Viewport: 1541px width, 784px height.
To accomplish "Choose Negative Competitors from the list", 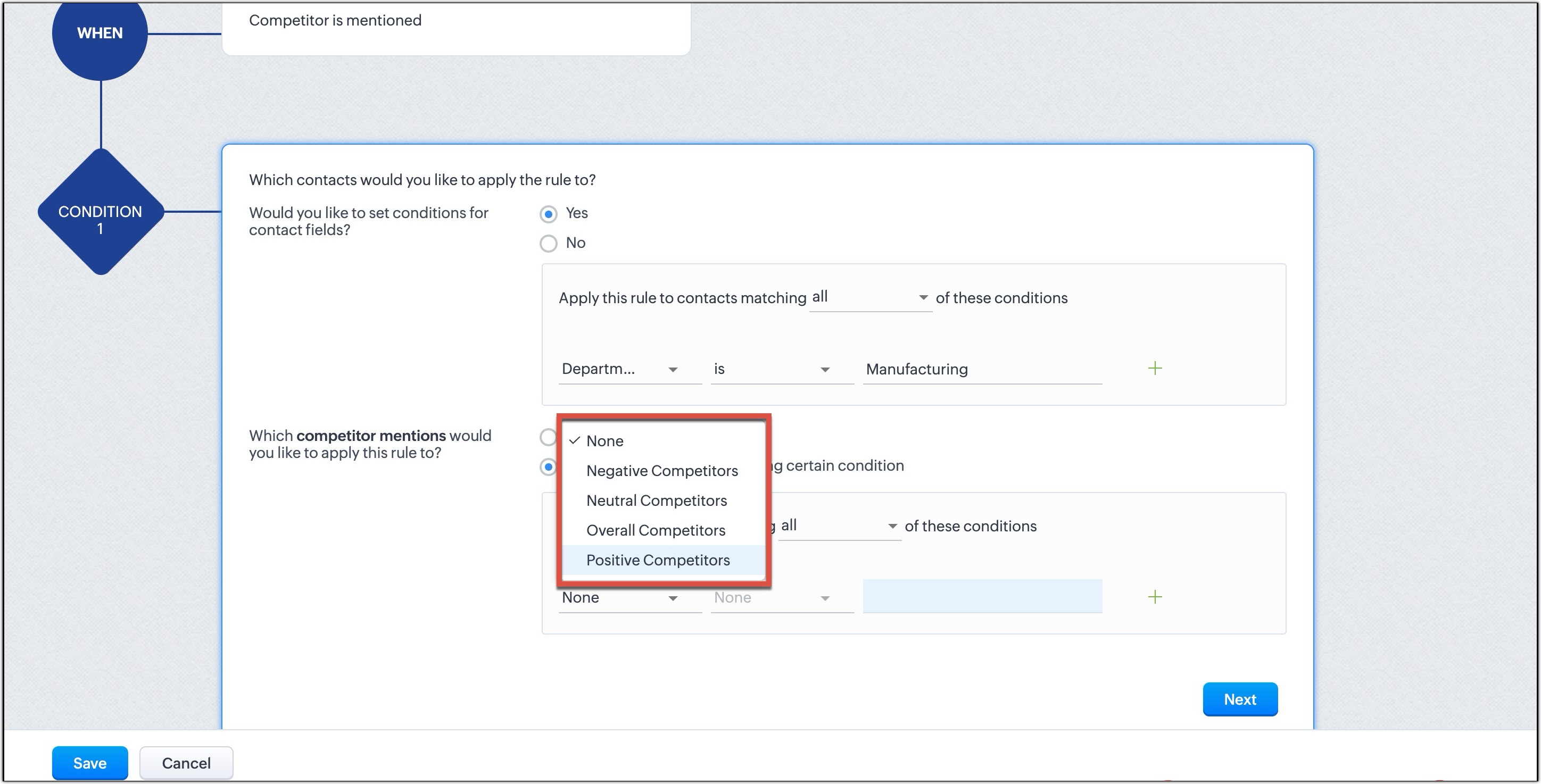I will click(661, 471).
